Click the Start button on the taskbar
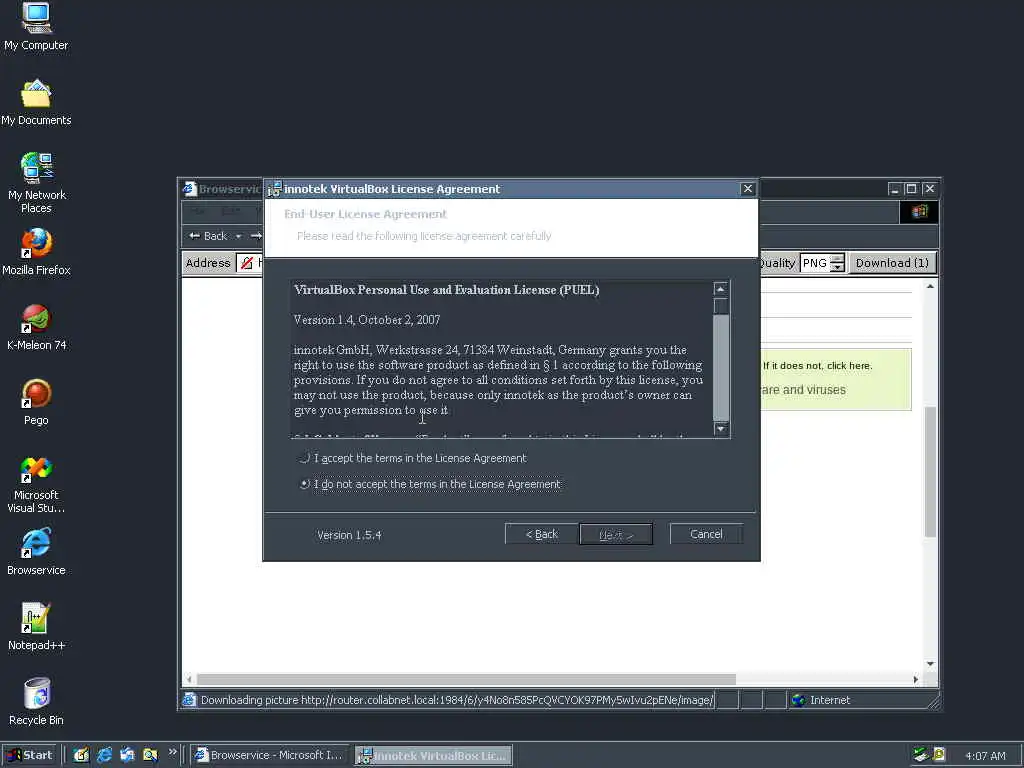Viewport: 1024px width, 768px height. [x=30, y=755]
